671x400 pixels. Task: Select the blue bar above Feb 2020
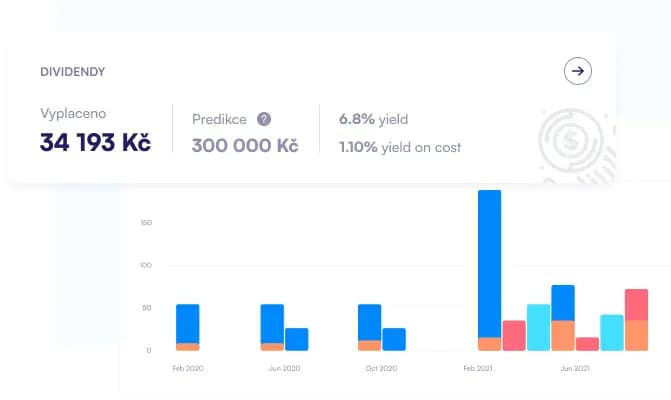point(187,324)
